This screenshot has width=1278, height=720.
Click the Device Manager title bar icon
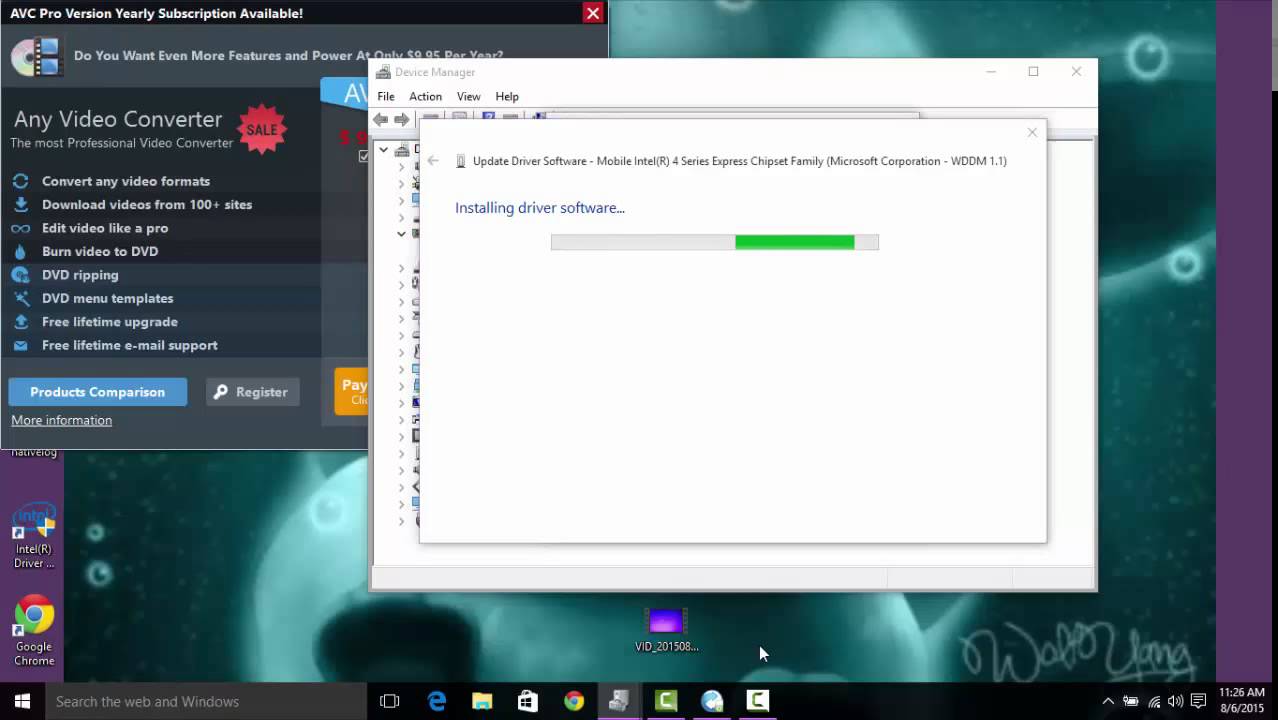pos(382,72)
